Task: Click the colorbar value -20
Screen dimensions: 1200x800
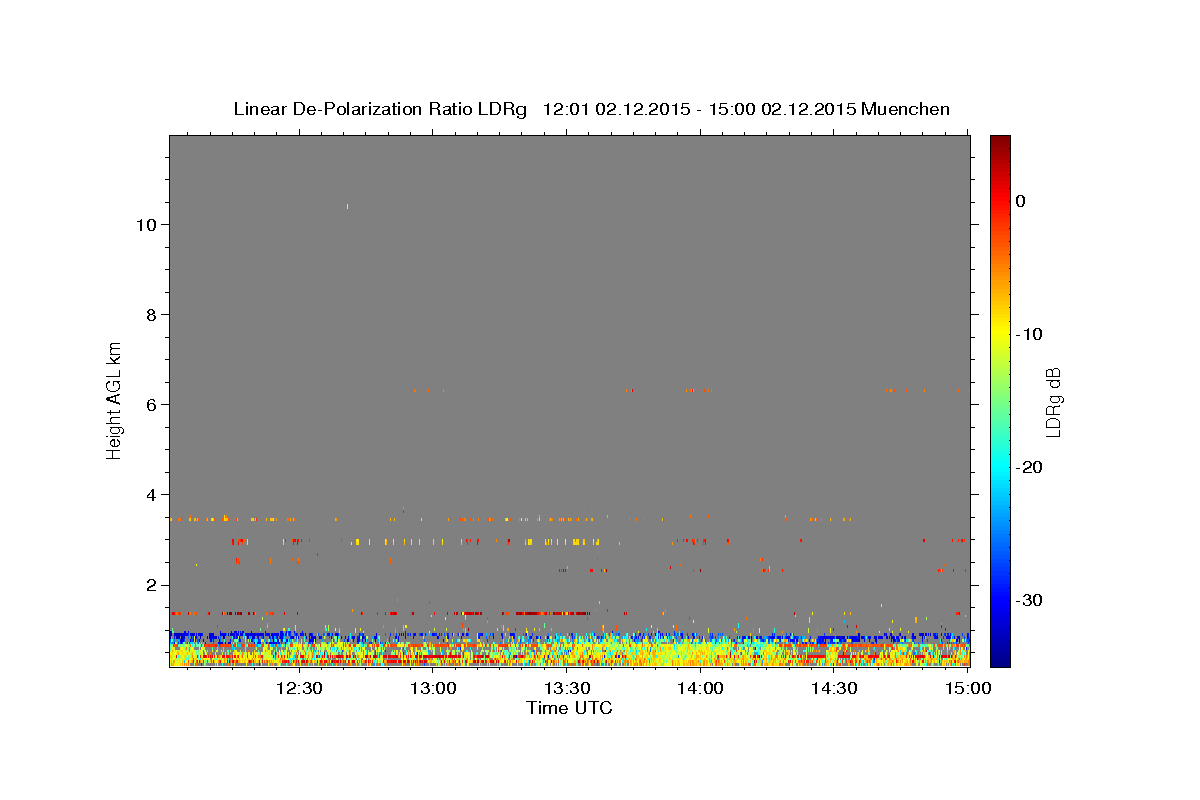Action: point(1029,467)
